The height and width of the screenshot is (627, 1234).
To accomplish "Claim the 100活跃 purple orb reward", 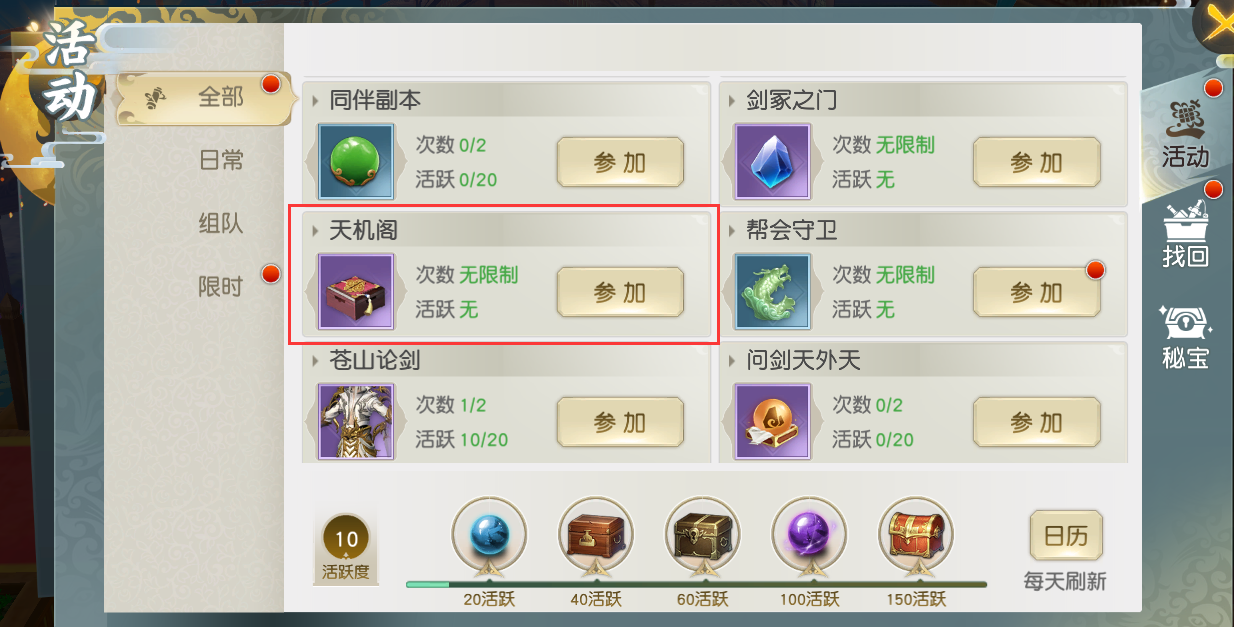I will pyautogui.click(x=809, y=535).
